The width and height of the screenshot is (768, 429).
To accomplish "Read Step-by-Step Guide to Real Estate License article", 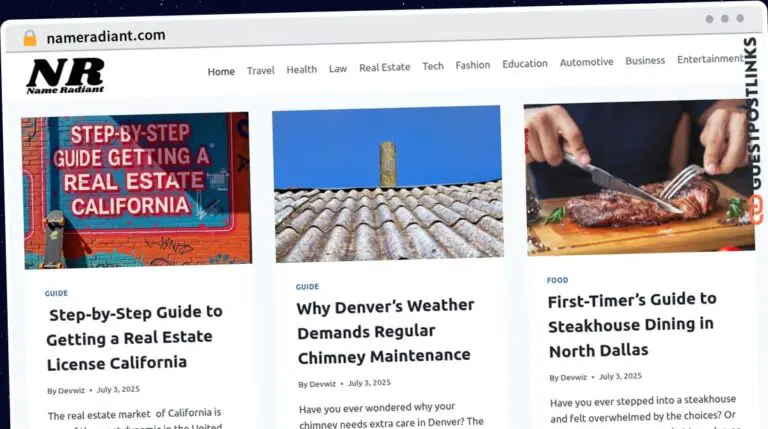I will click(x=135, y=338).
